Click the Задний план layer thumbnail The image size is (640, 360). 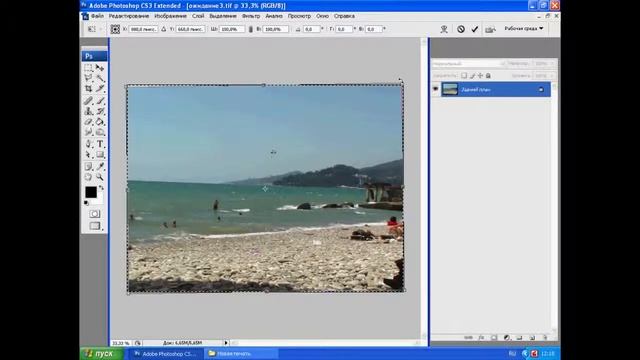pyautogui.click(x=450, y=89)
